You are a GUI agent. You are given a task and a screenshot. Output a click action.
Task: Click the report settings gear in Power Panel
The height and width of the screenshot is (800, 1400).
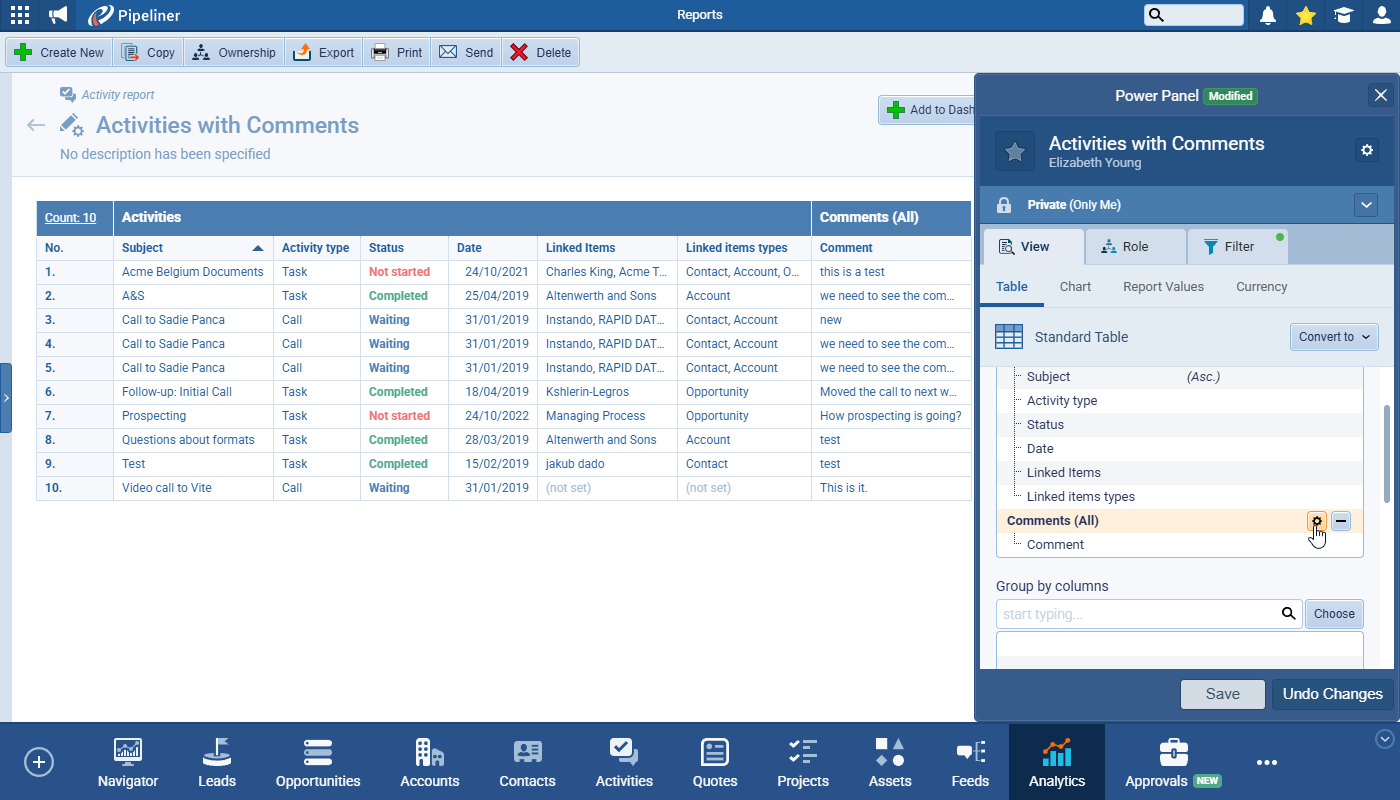coord(1367,150)
